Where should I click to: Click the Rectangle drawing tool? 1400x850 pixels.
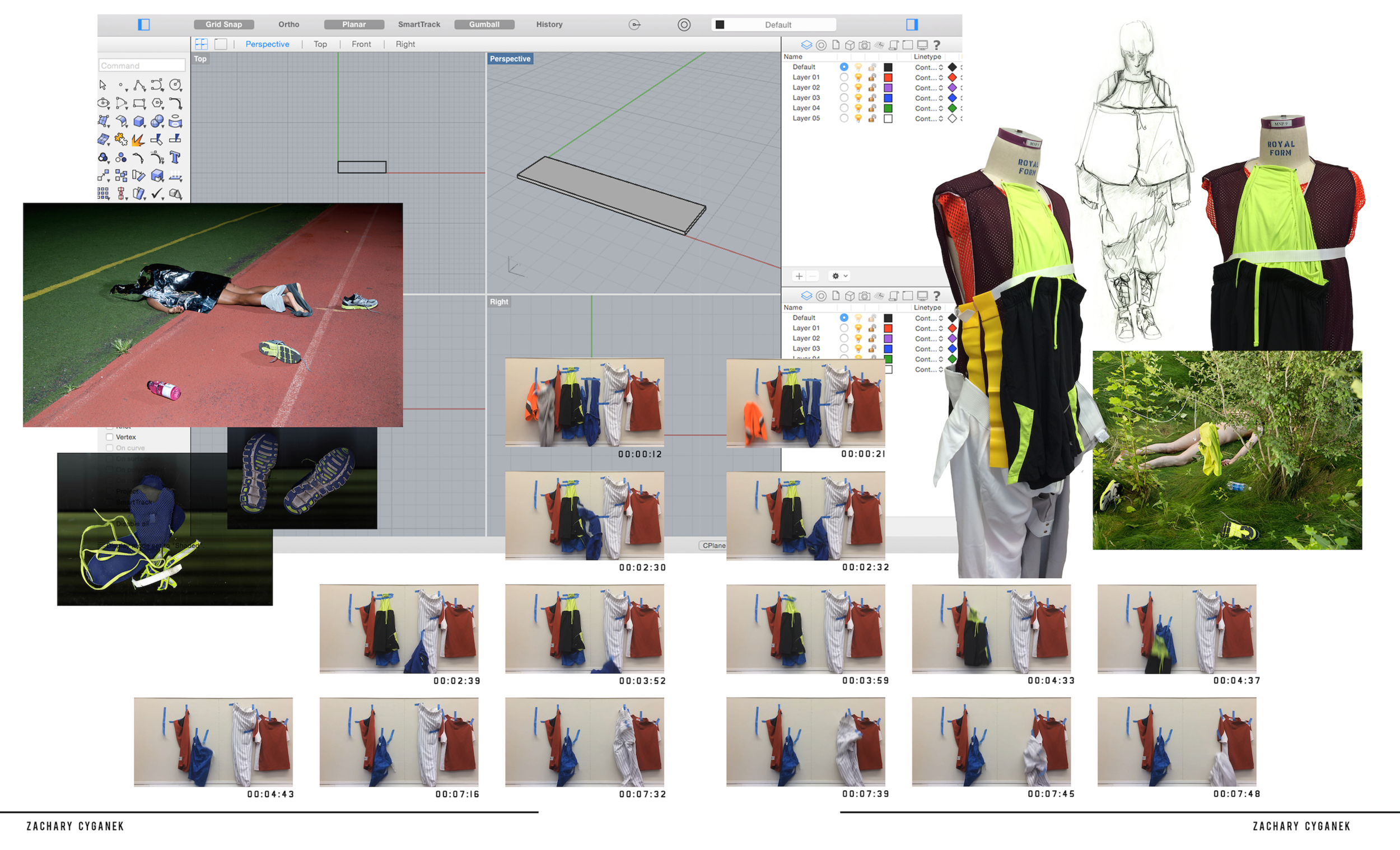pyautogui.click(x=139, y=104)
